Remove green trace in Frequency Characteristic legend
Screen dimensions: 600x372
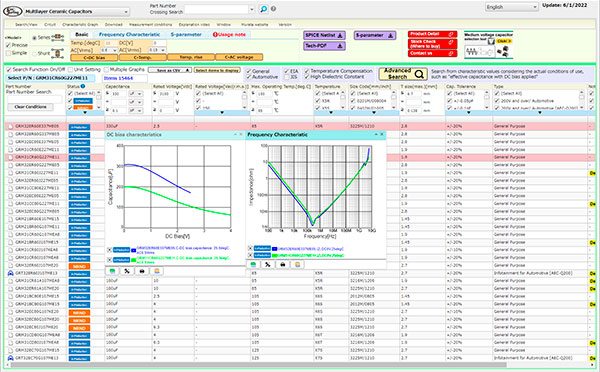click(250, 255)
